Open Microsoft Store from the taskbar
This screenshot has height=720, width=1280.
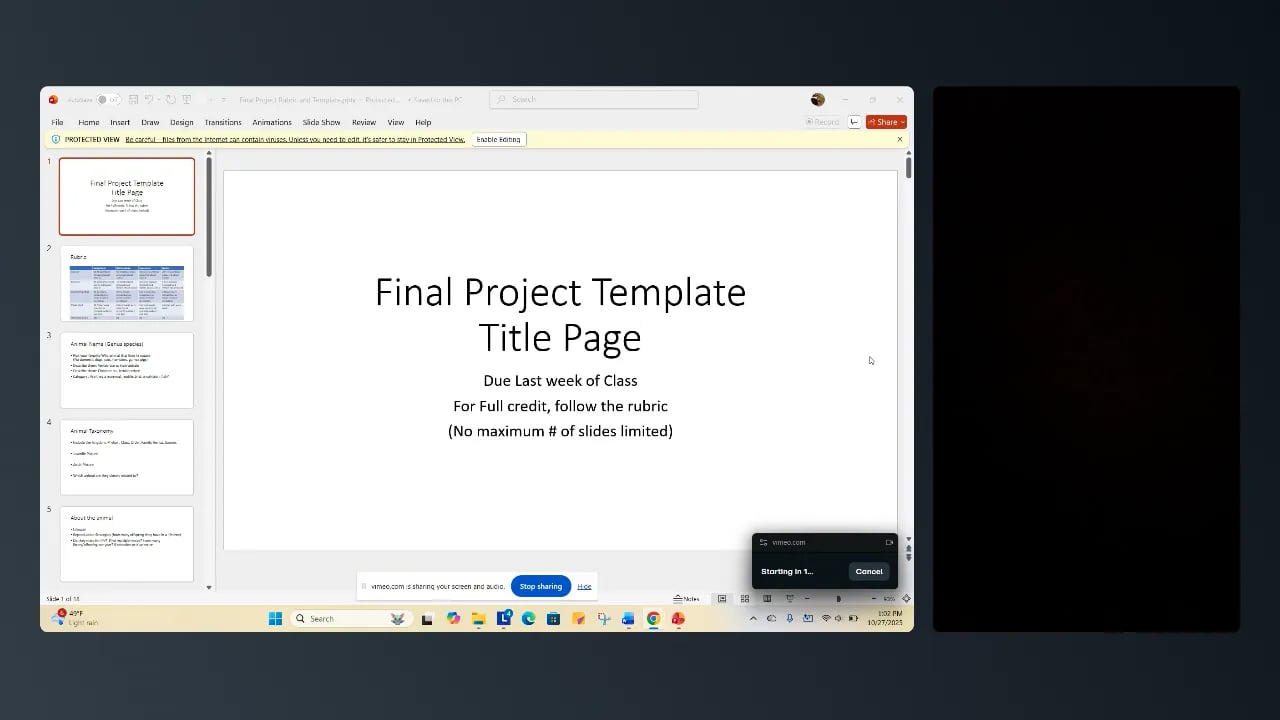coord(553,619)
